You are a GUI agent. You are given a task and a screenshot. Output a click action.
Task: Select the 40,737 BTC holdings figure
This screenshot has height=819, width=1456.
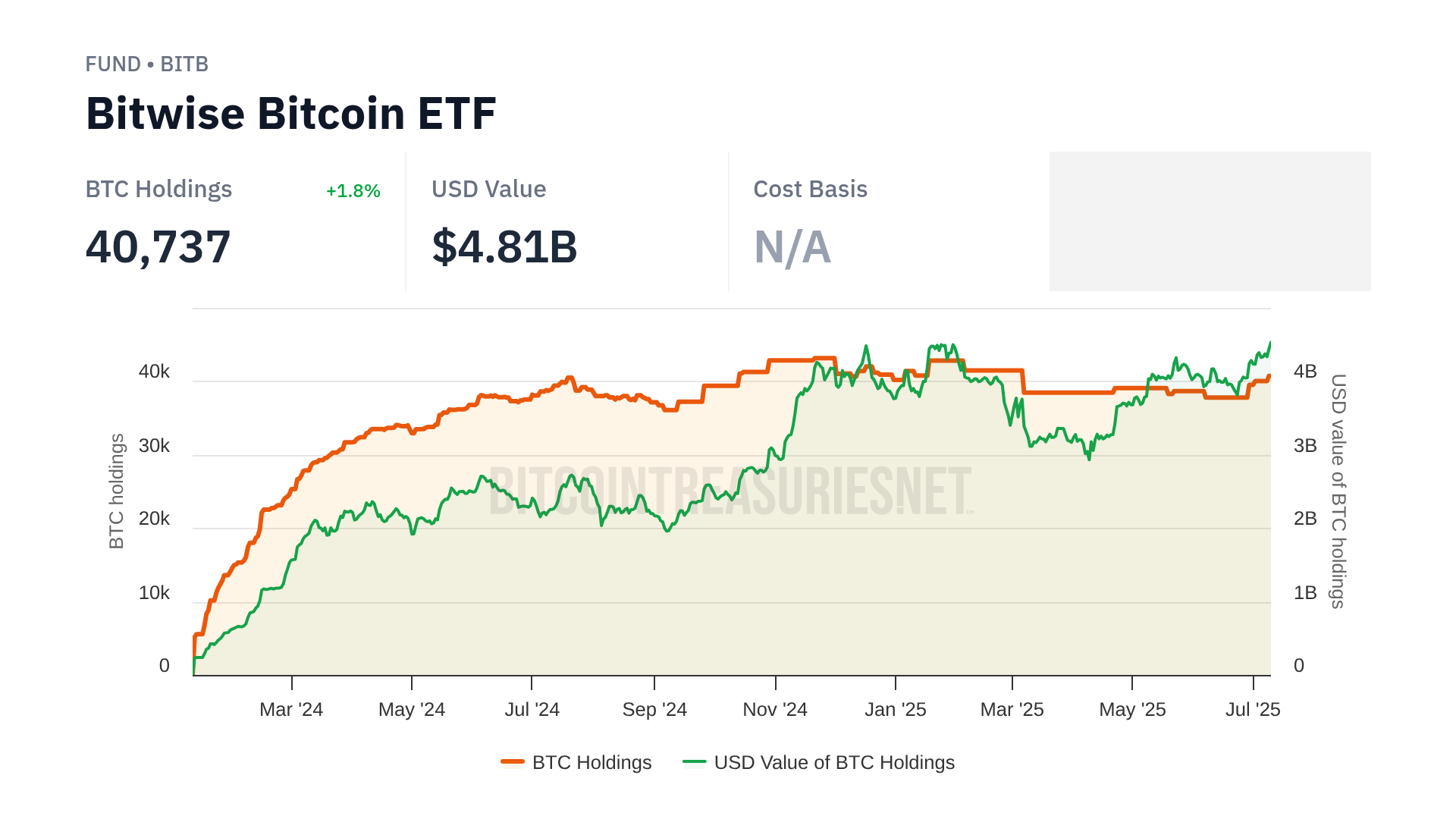tap(158, 247)
